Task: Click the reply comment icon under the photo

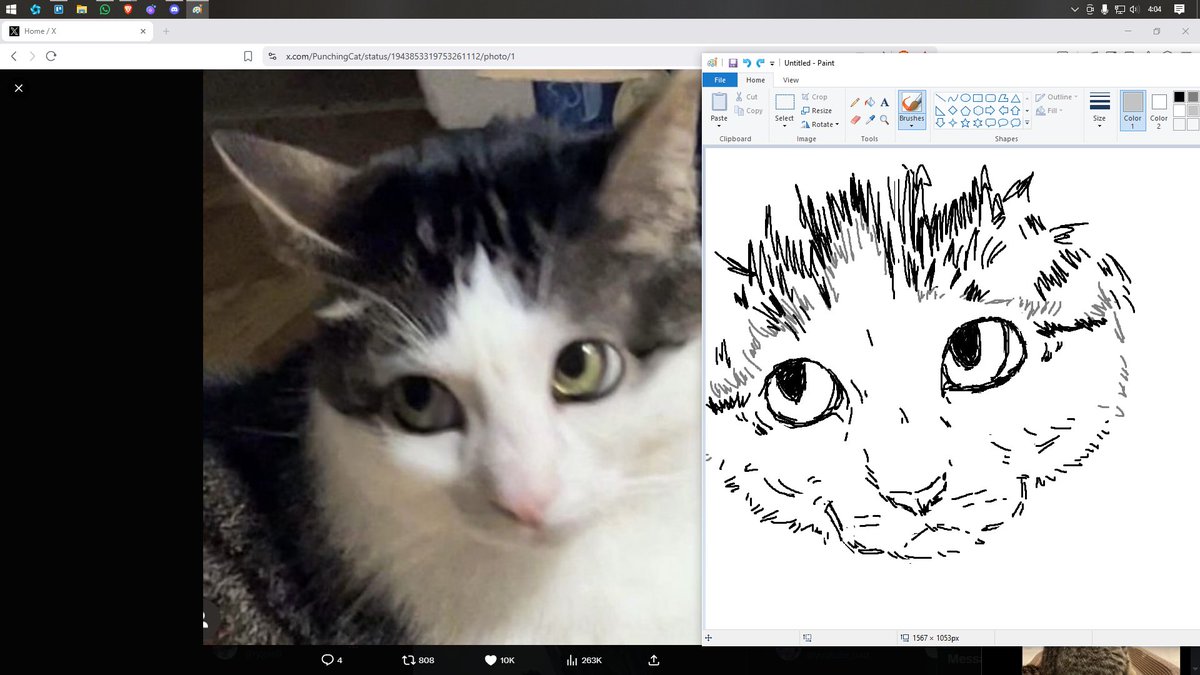Action: click(x=326, y=660)
